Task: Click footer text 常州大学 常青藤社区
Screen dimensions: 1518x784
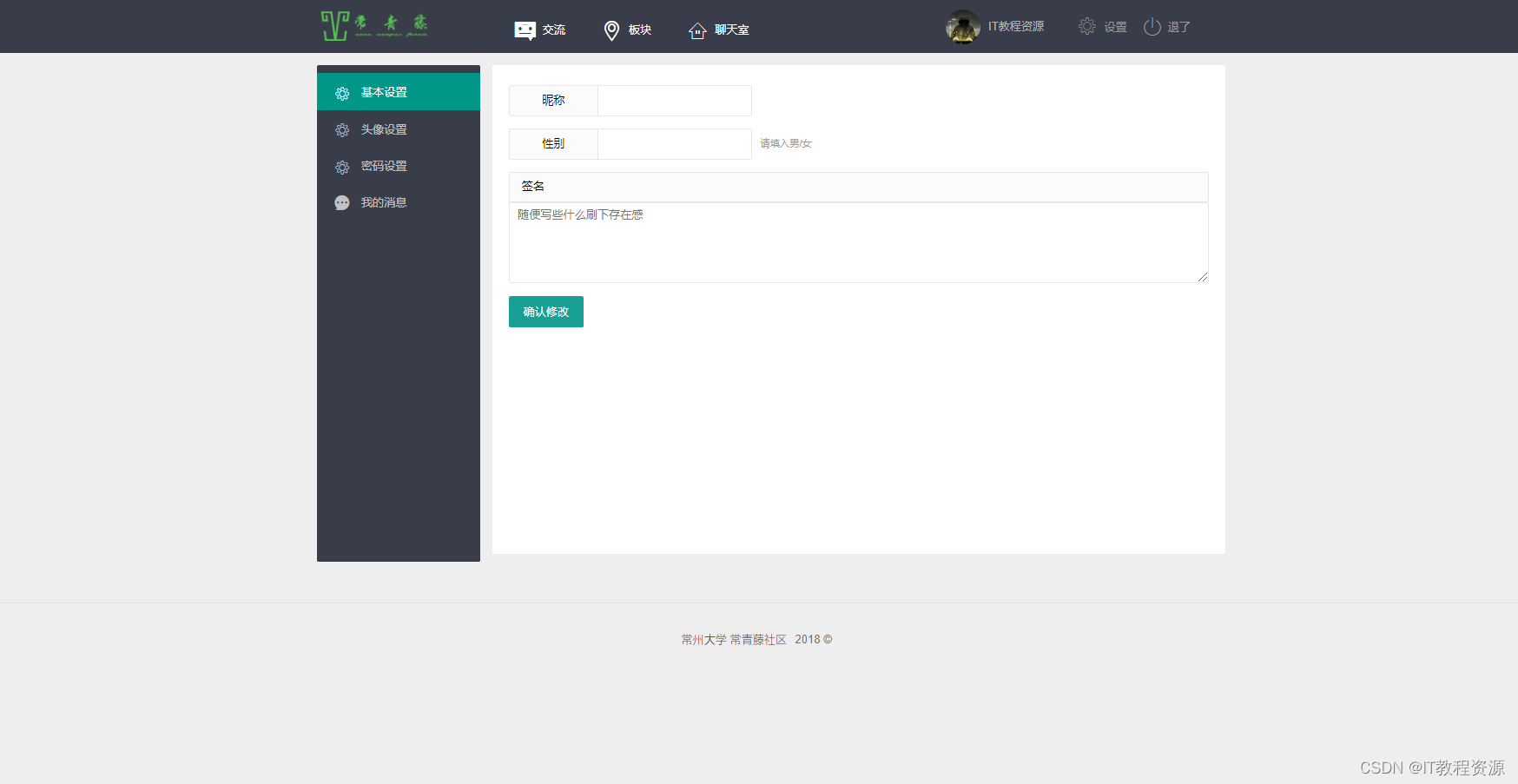Action: coord(734,640)
